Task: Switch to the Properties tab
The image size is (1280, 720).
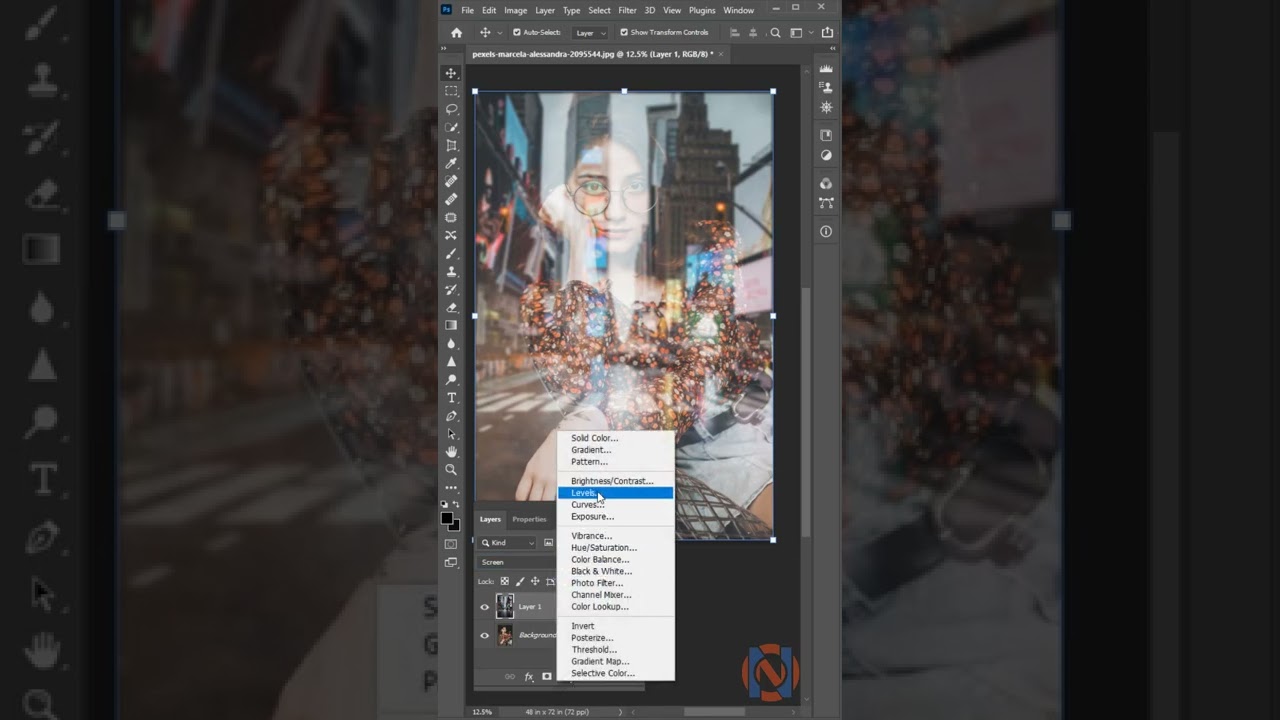Action: 529,519
